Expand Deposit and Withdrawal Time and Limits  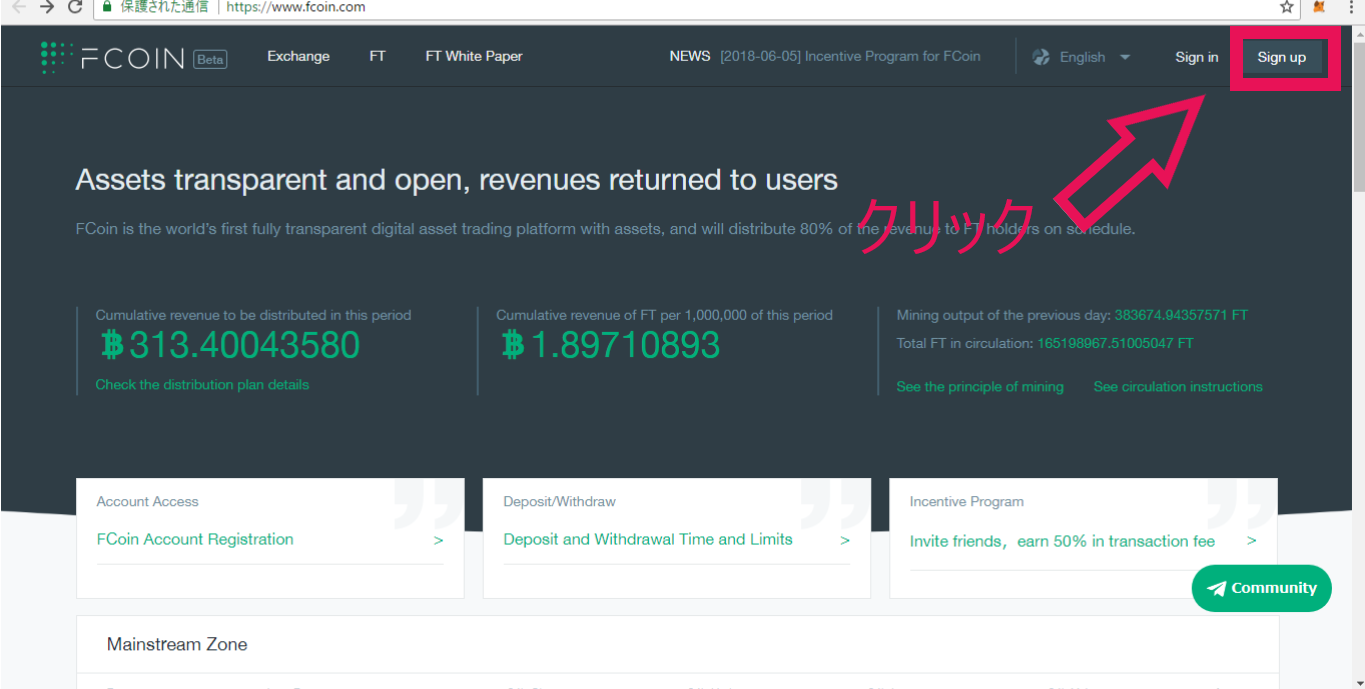click(x=845, y=540)
